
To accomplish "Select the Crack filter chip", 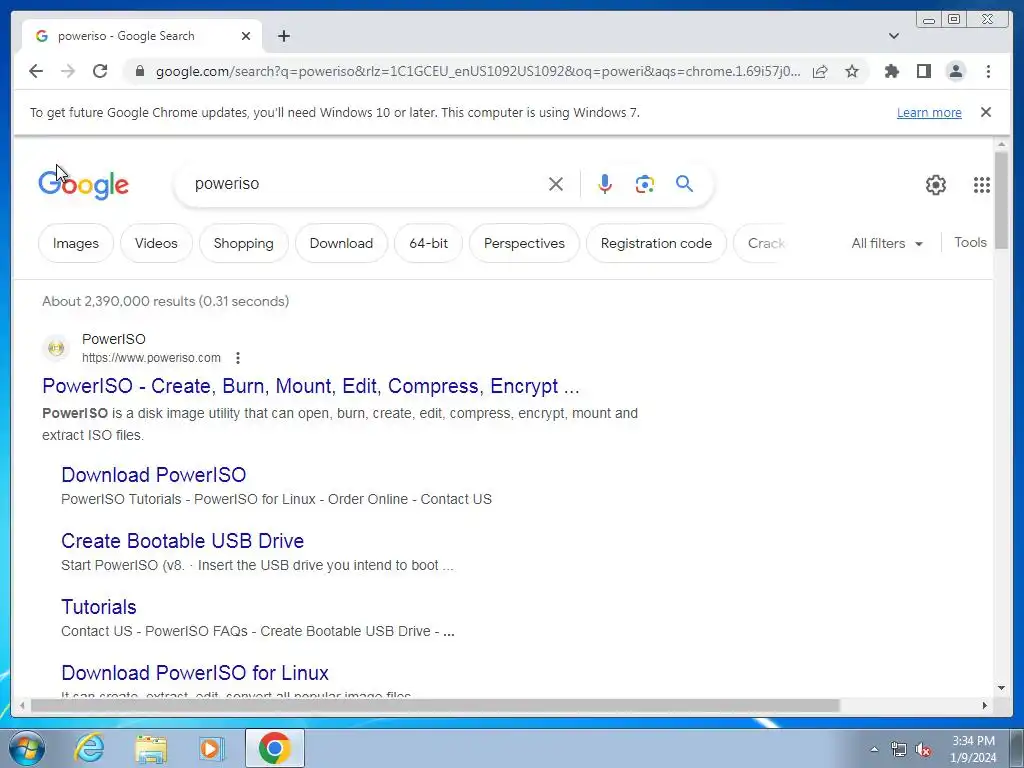I will [x=761, y=243].
